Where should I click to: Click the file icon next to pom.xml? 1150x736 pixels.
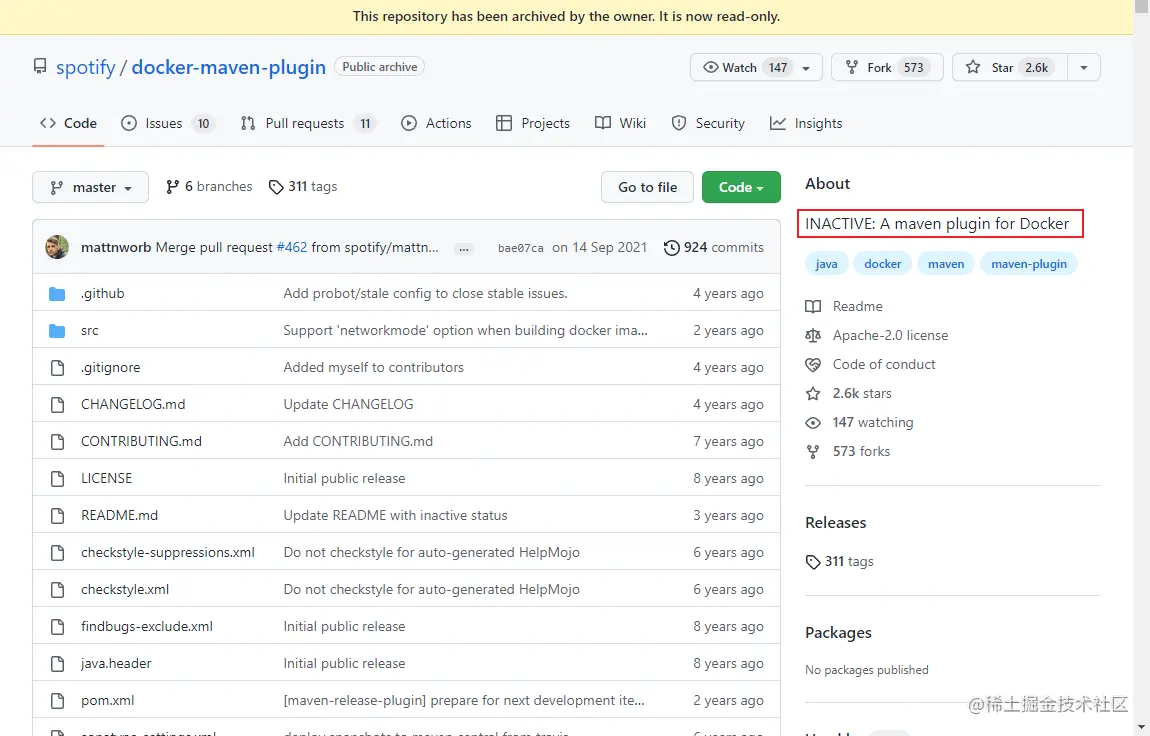pos(57,701)
